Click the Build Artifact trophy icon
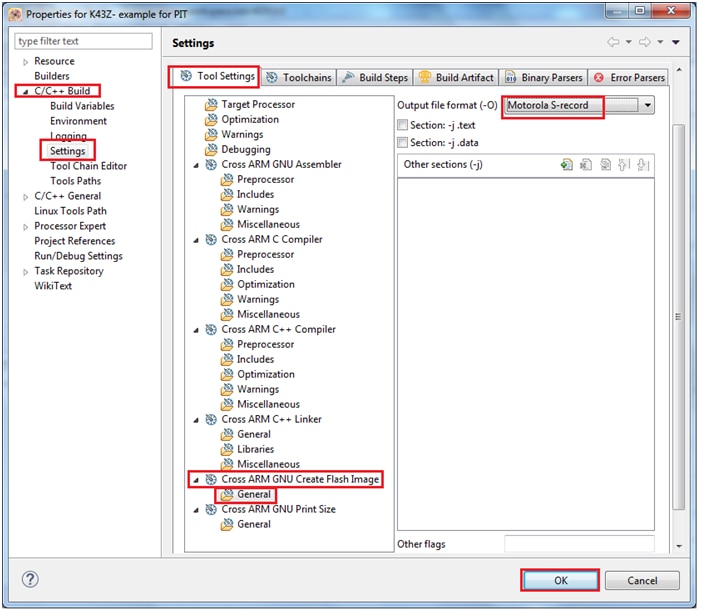This screenshot has width=701, height=612. click(425, 77)
